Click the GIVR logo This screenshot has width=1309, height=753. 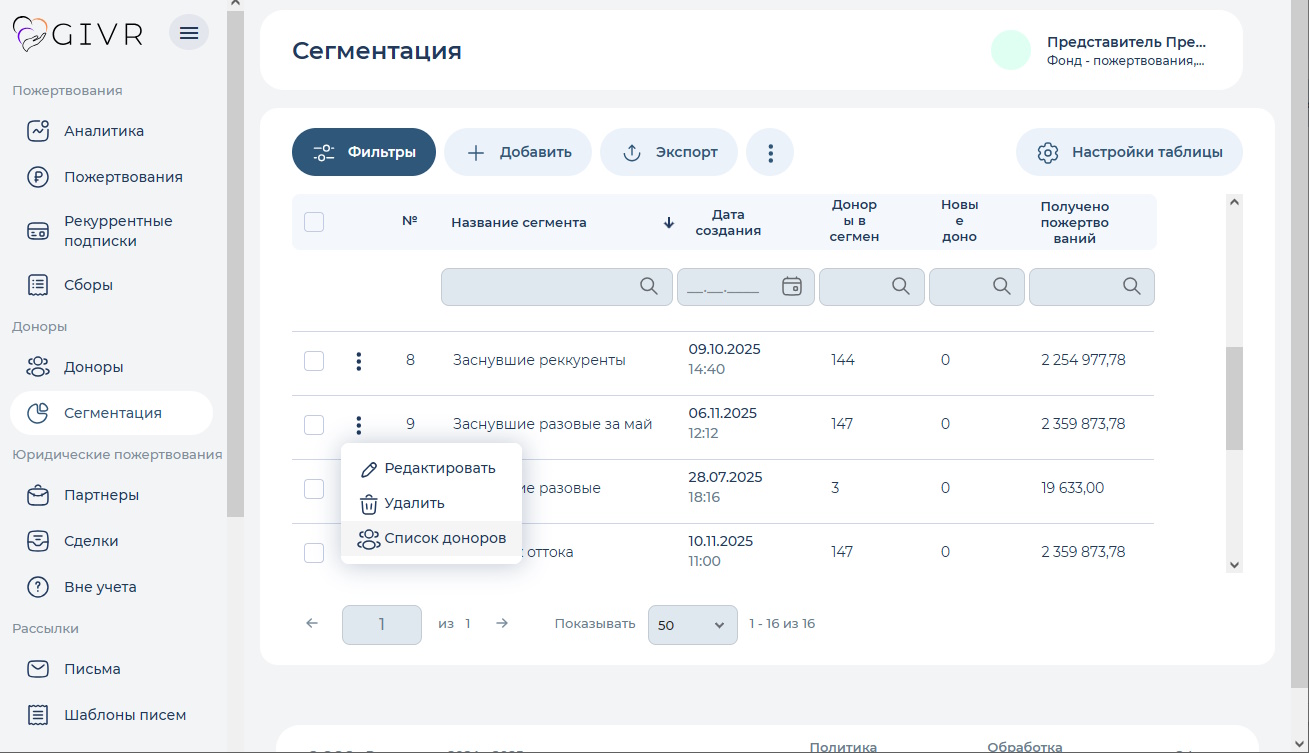[x=77, y=32]
